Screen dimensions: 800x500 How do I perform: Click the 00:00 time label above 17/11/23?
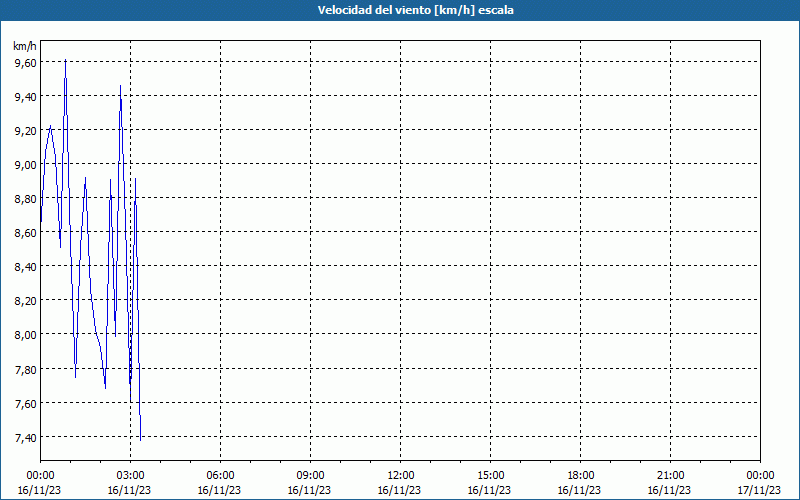[760, 476]
